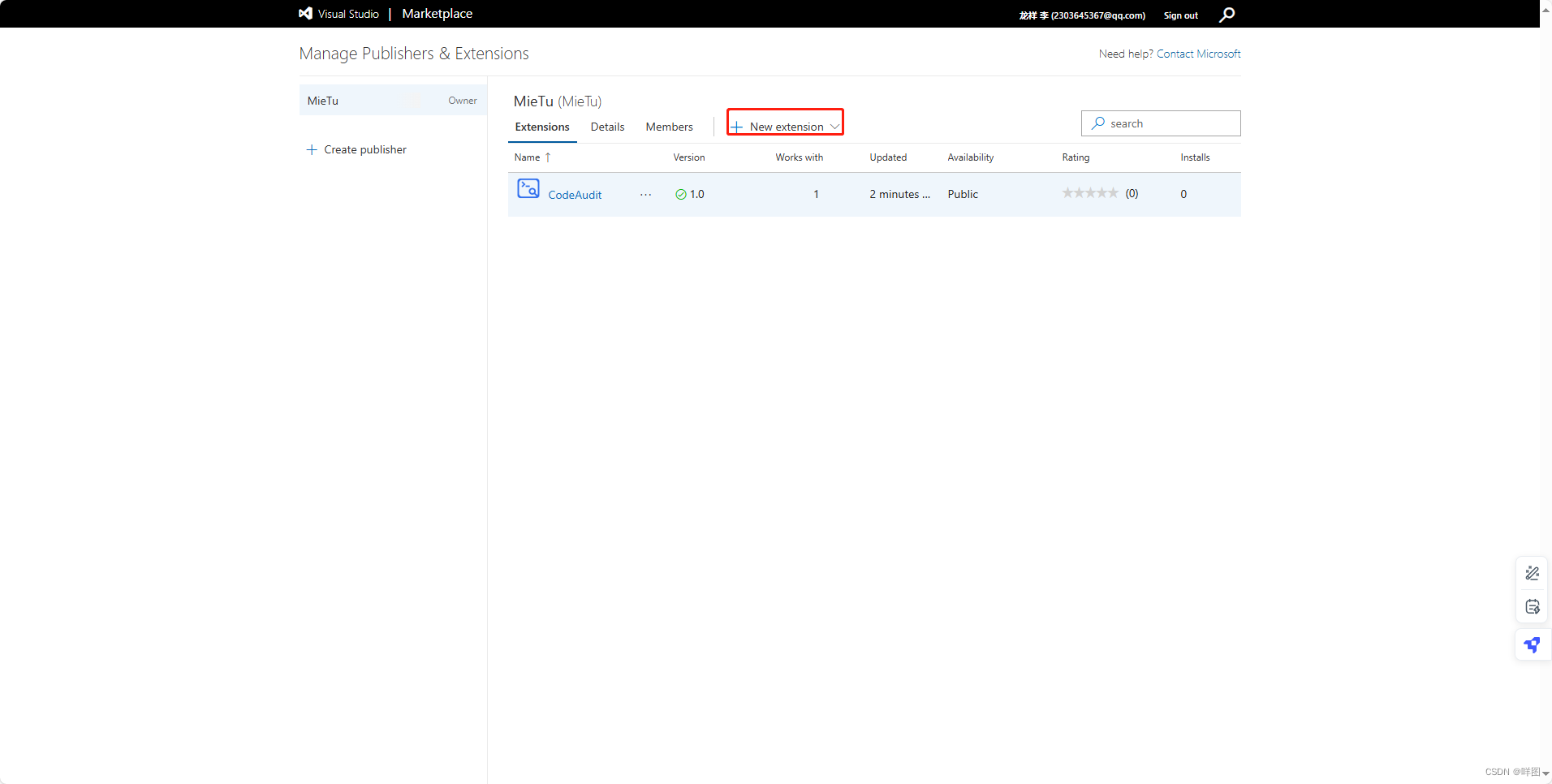Viewport: 1552px width, 784px height.
Task: Click the MieTu (MieTu) publisher heading
Action: tap(558, 101)
